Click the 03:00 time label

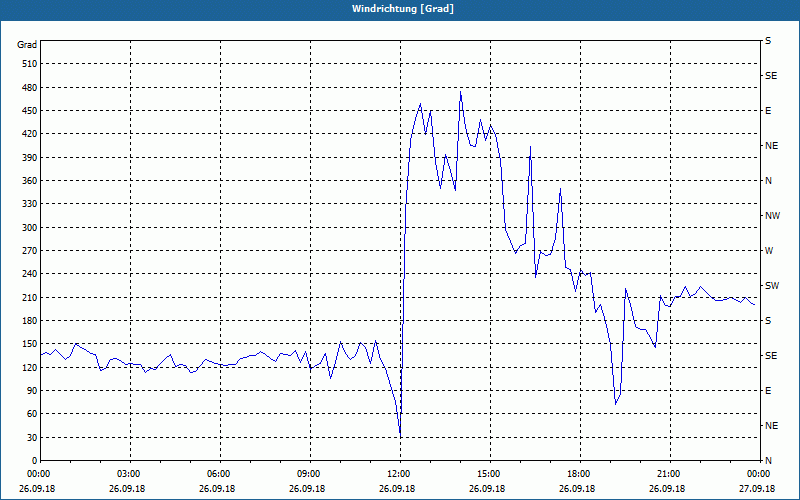click(130, 474)
